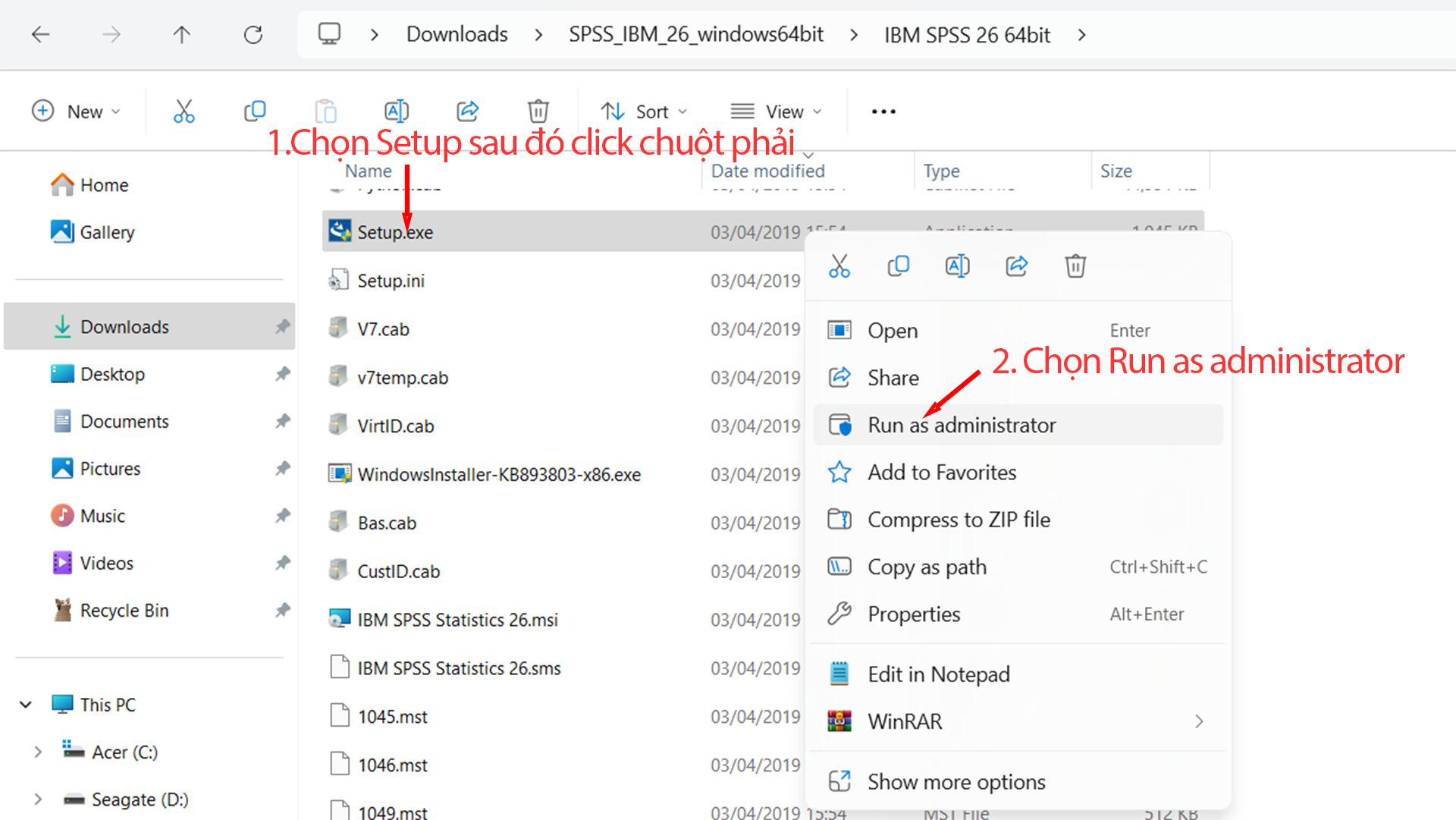Click Delete trash icon in context menu
The width and height of the screenshot is (1456, 820).
click(x=1075, y=266)
